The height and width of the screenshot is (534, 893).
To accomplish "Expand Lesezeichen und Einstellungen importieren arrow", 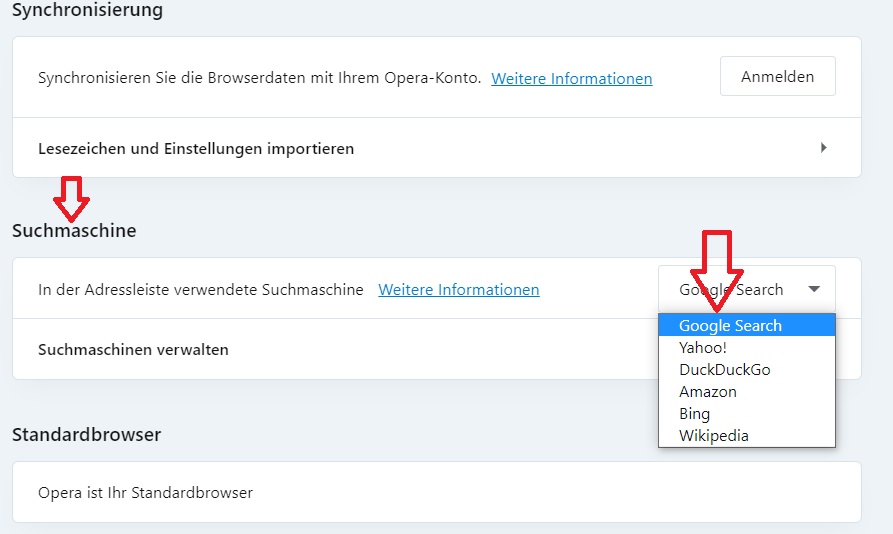I will point(824,148).
